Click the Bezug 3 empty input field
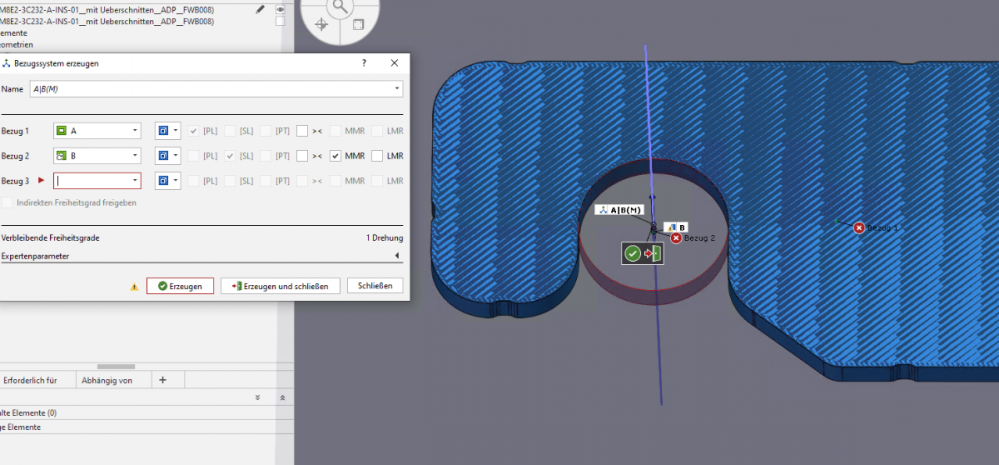 (x=97, y=181)
